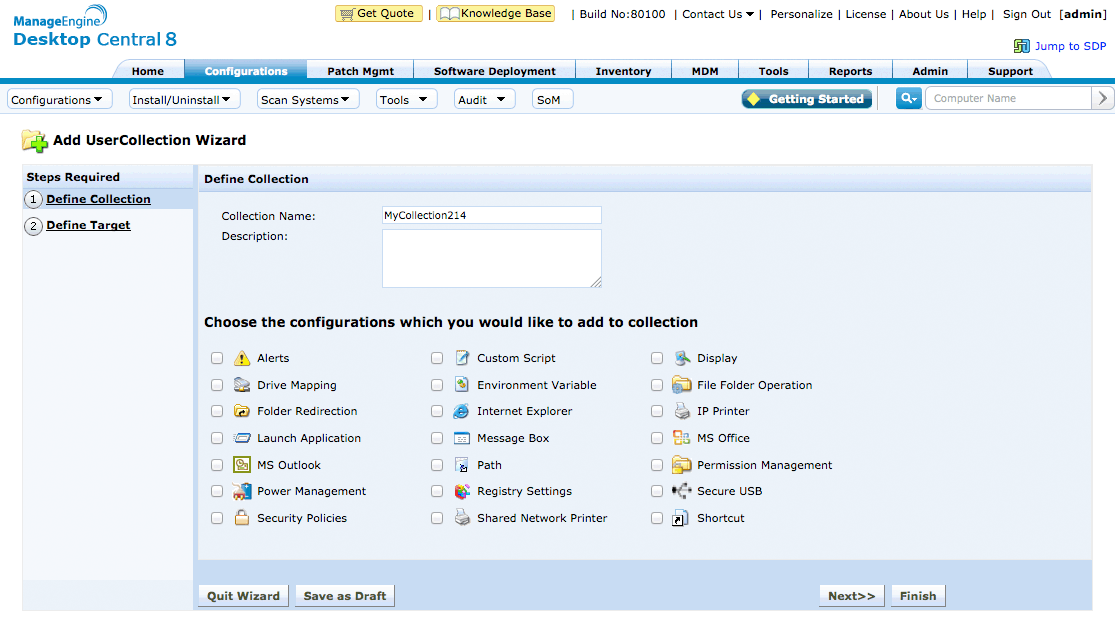Expand the Install/Uninstall dropdown
Screen dimensions: 1115x633
pos(185,100)
